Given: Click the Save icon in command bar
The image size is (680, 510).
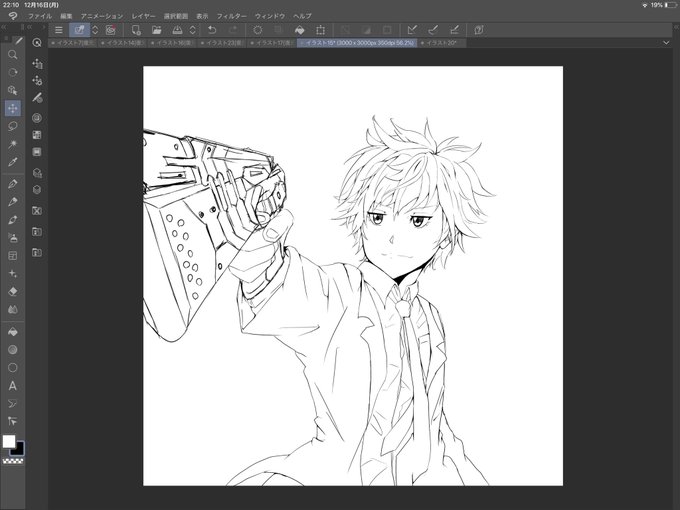Looking at the screenshot, I should click(177, 30).
